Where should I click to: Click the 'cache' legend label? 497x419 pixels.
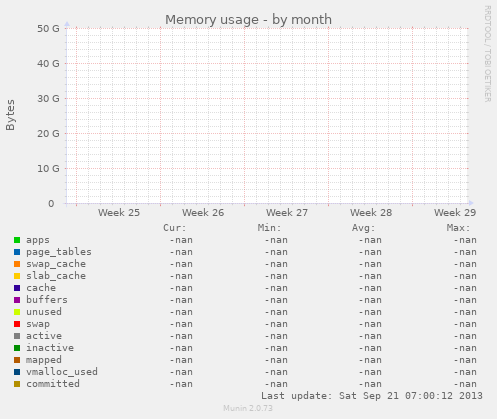pos(41,288)
